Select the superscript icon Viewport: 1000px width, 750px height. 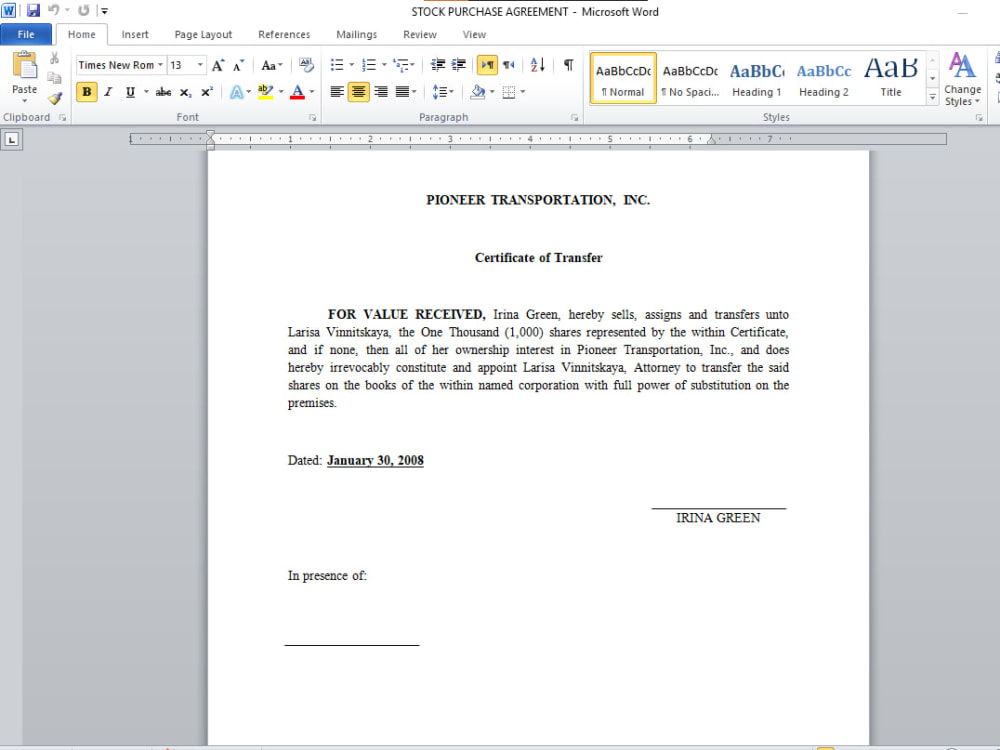(x=208, y=91)
